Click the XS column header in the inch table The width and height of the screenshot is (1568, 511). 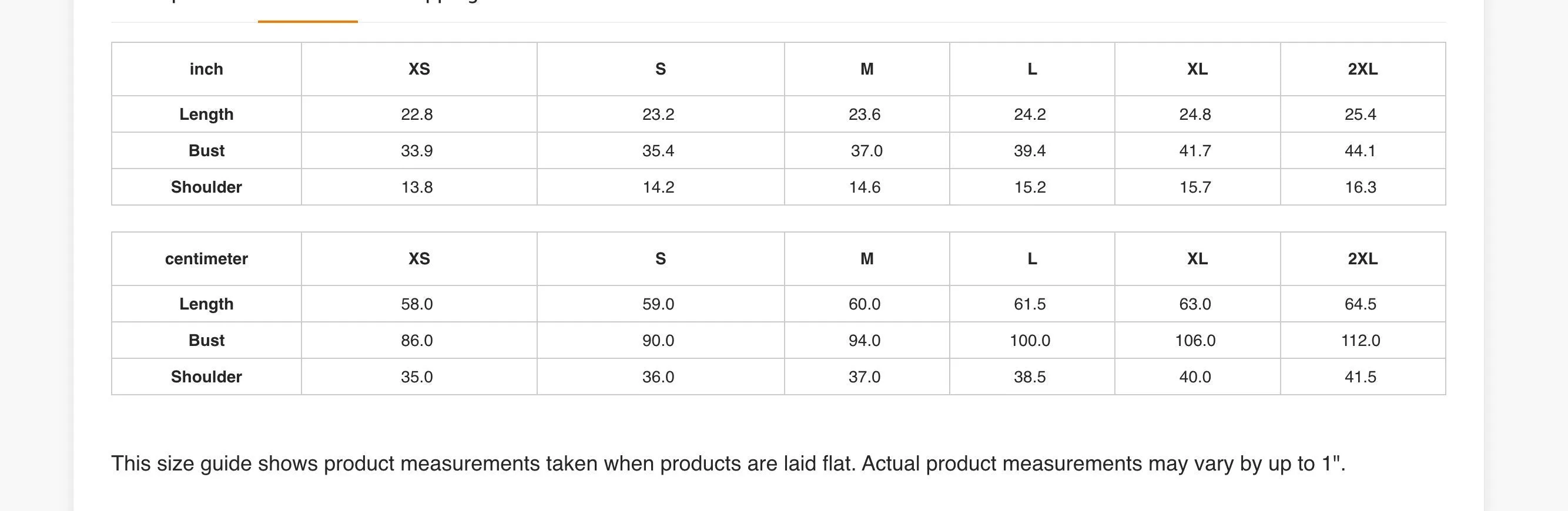[x=420, y=69]
